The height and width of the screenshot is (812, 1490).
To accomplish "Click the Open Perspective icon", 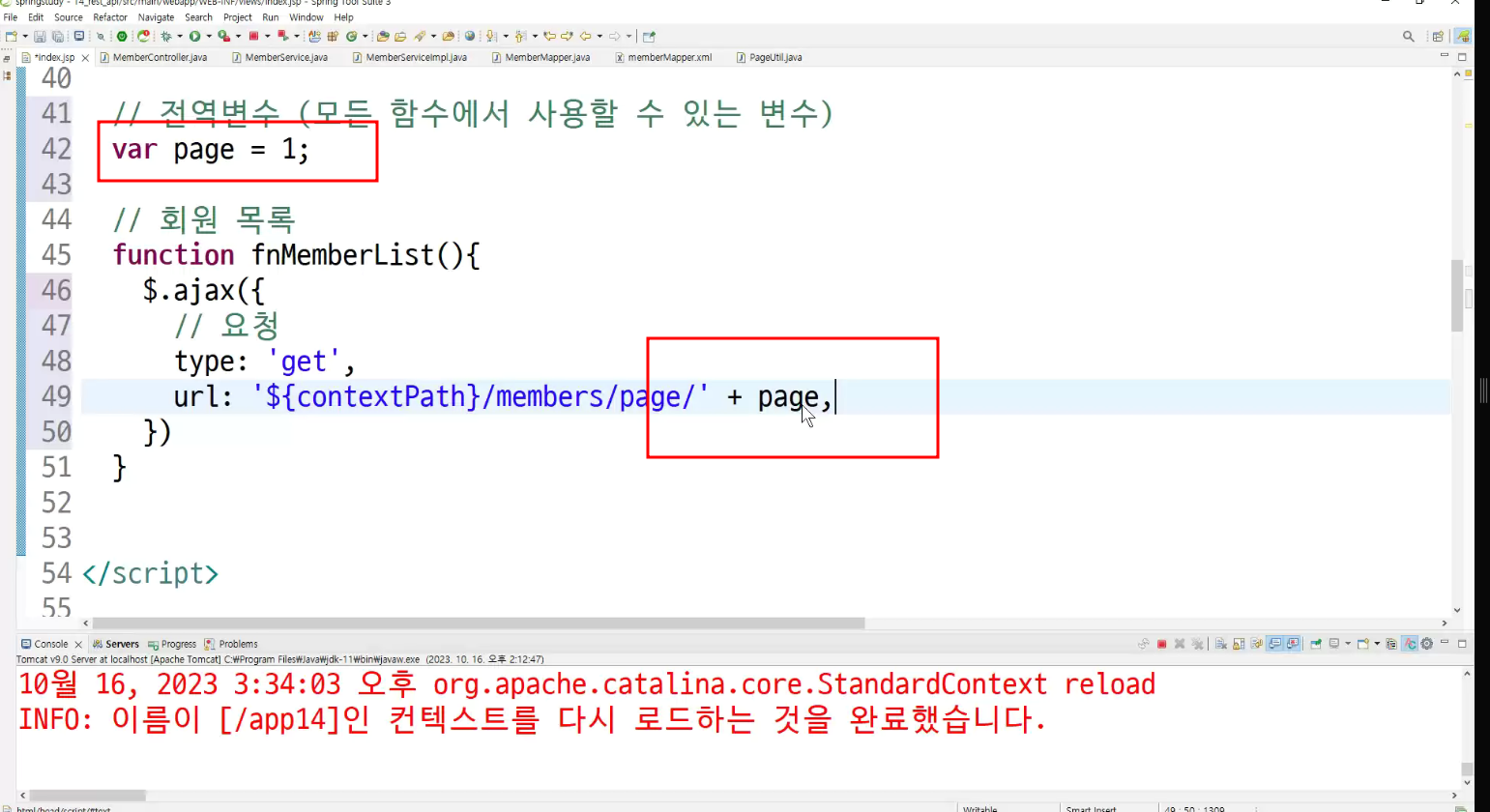I will (x=1438, y=37).
